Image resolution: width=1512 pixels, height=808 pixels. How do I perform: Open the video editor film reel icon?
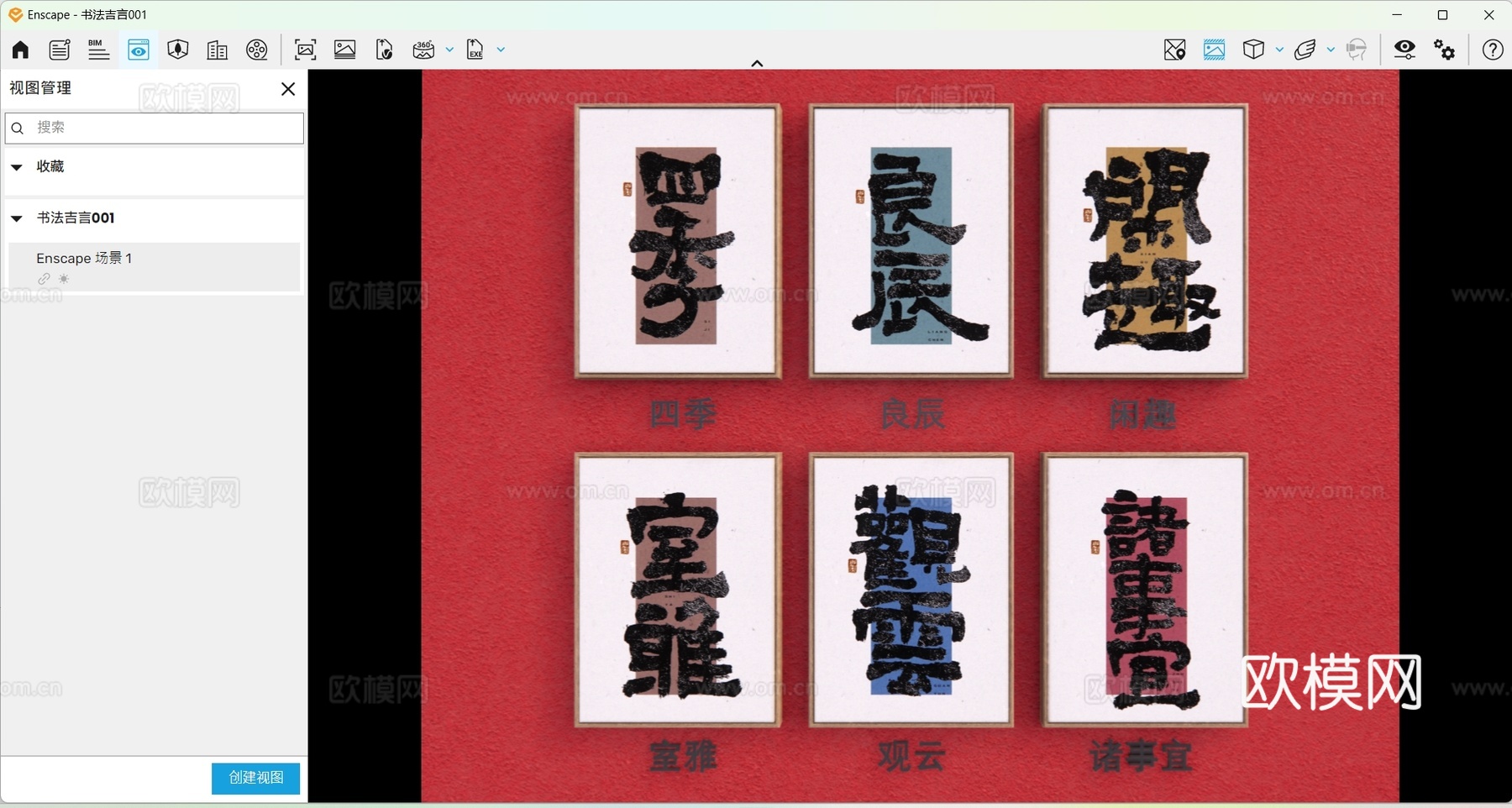click(257, 50)
